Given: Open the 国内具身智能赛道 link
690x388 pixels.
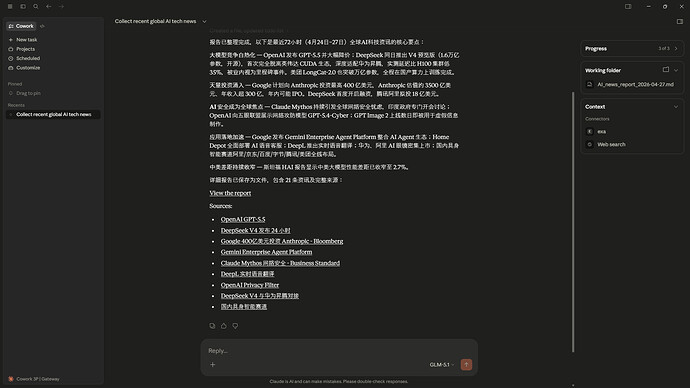Looking at the screenshot, I should [x=244, y=307].
